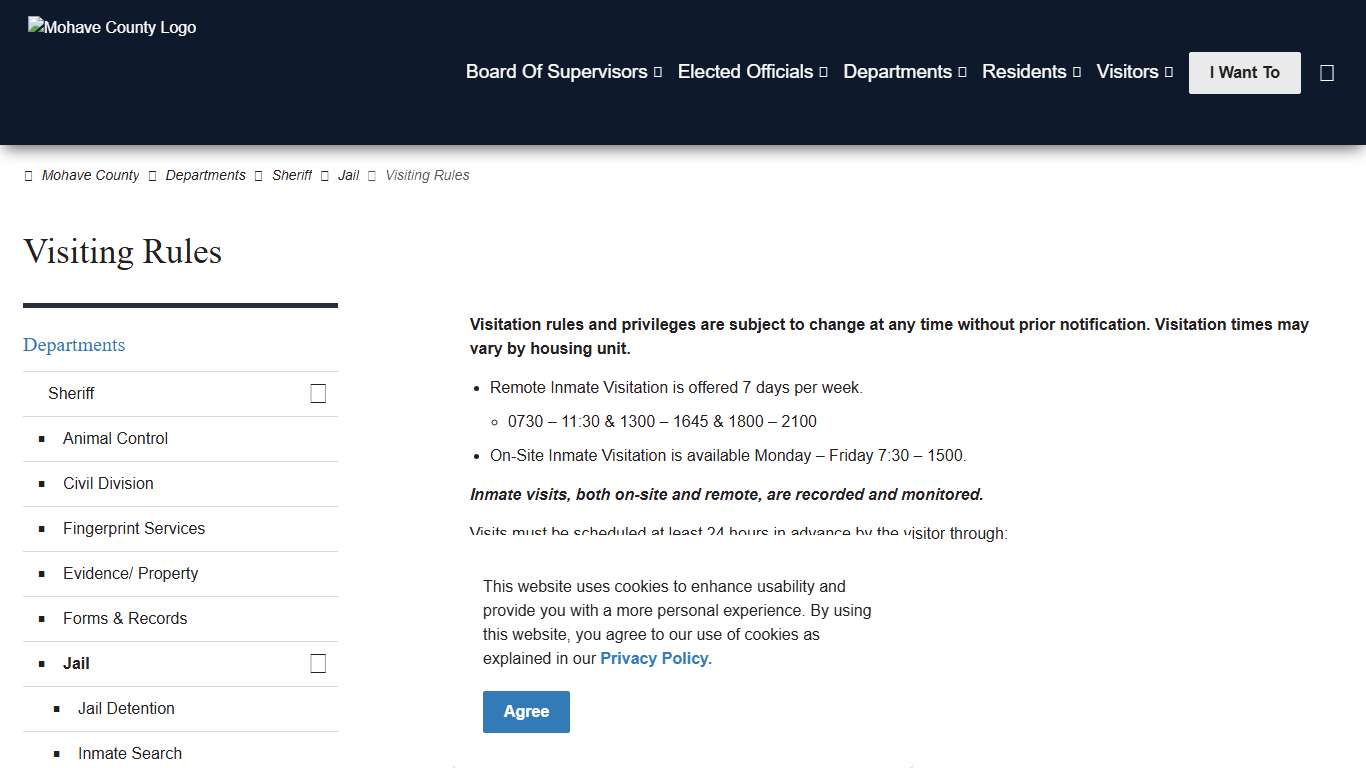
Task: Open the Visitors navigation menu
Action: click(x=1134, y=72)
